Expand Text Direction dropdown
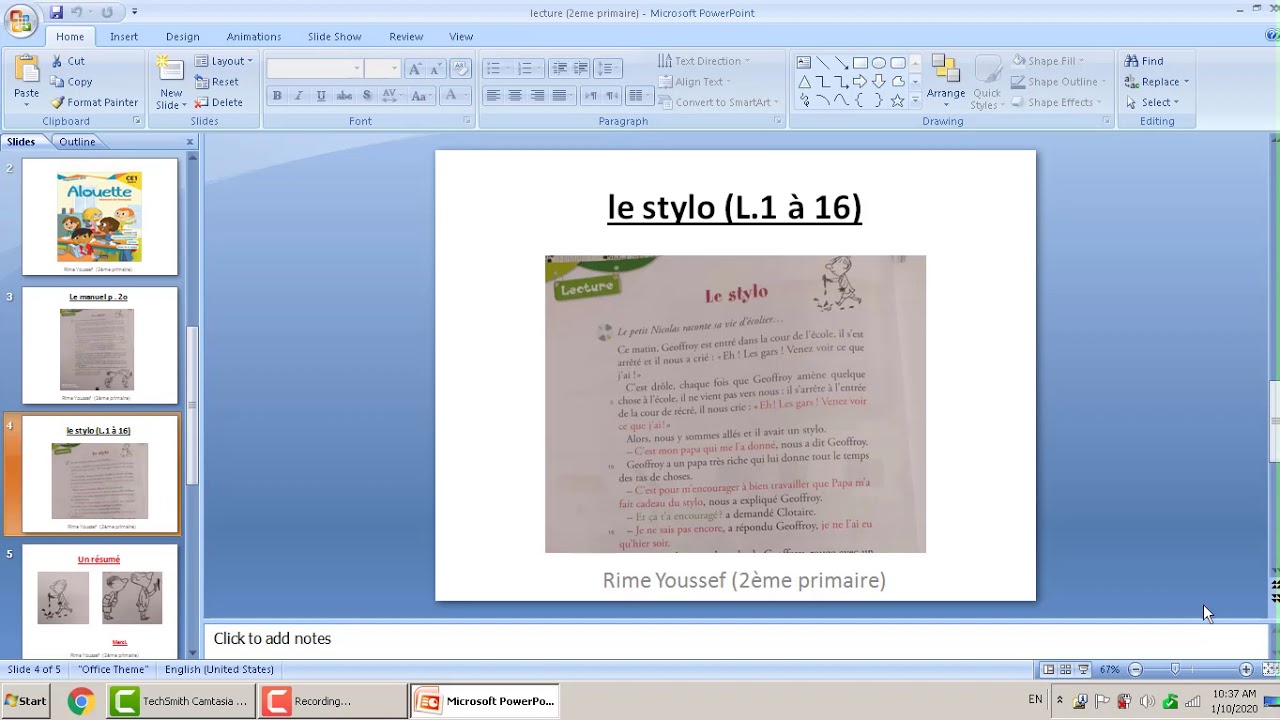The width and height of the screenshot is (1280, 720). tap(704, 61)
